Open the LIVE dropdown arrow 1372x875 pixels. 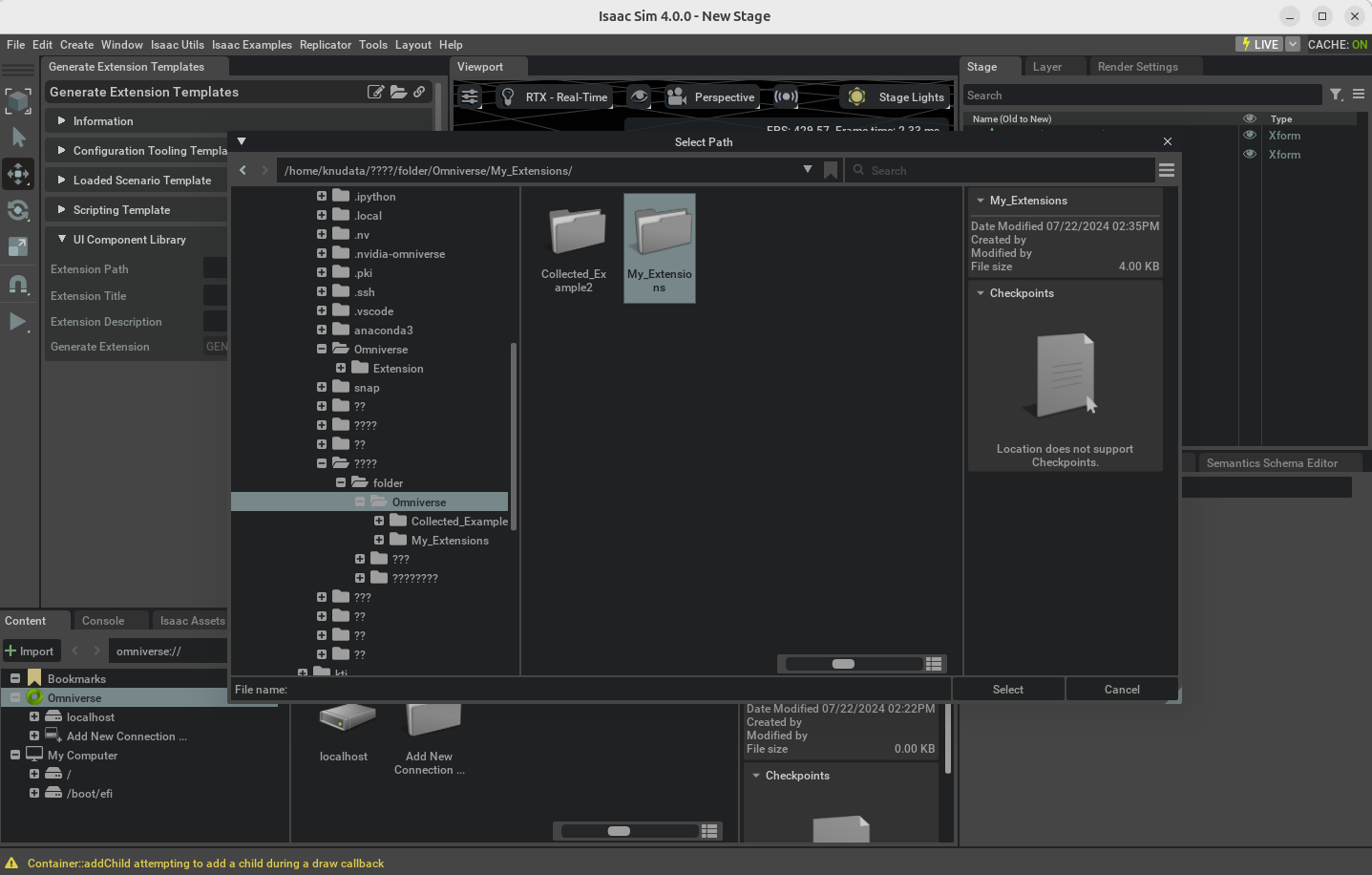click(1293, 44)
